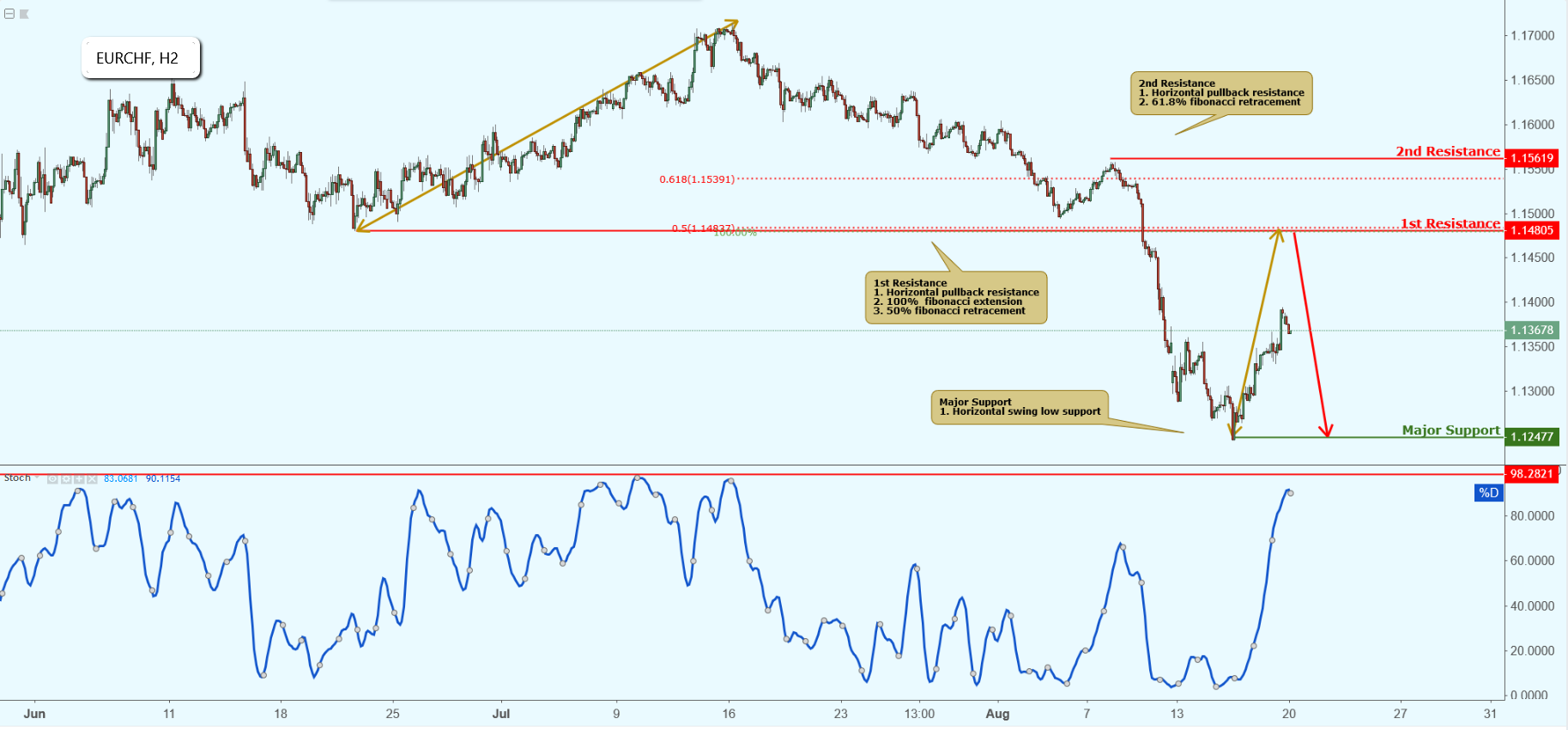Viewport: 1568px width, 730px height.
Task: Click the Stoch value 83.0681
Action: 121,478
